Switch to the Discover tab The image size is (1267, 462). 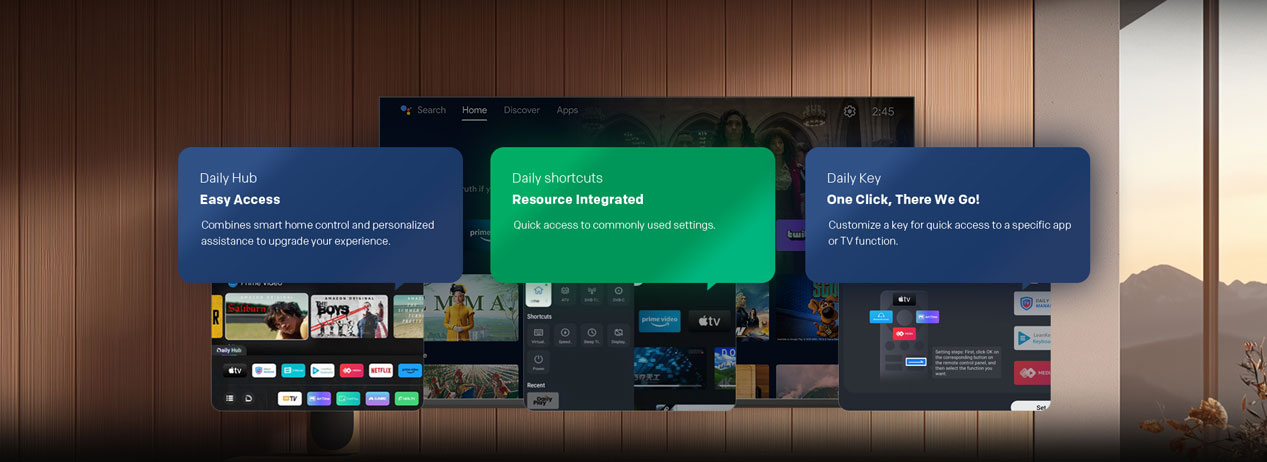coord(522,110)
